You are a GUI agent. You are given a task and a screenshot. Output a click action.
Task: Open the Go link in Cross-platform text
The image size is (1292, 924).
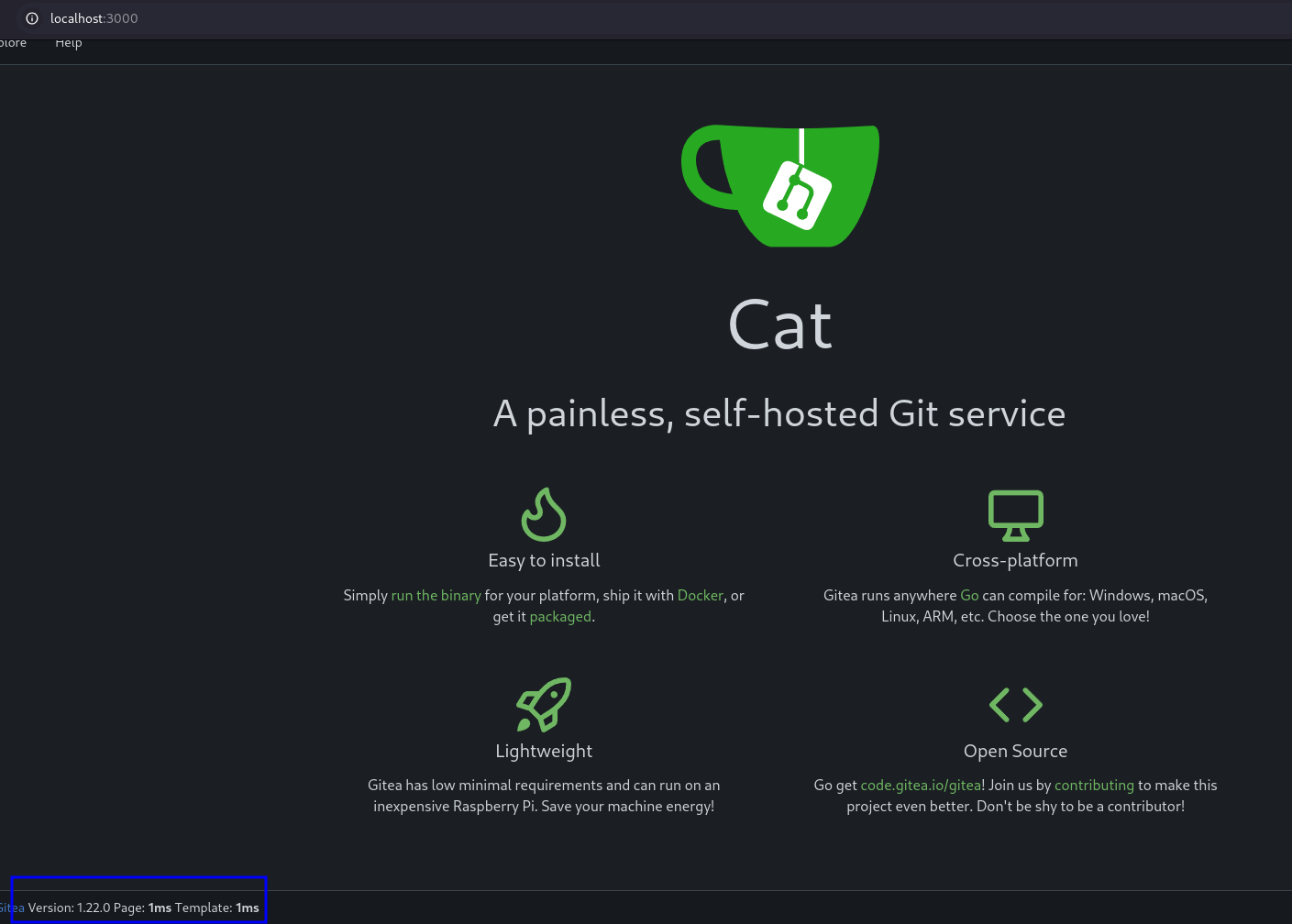point(969,595)
